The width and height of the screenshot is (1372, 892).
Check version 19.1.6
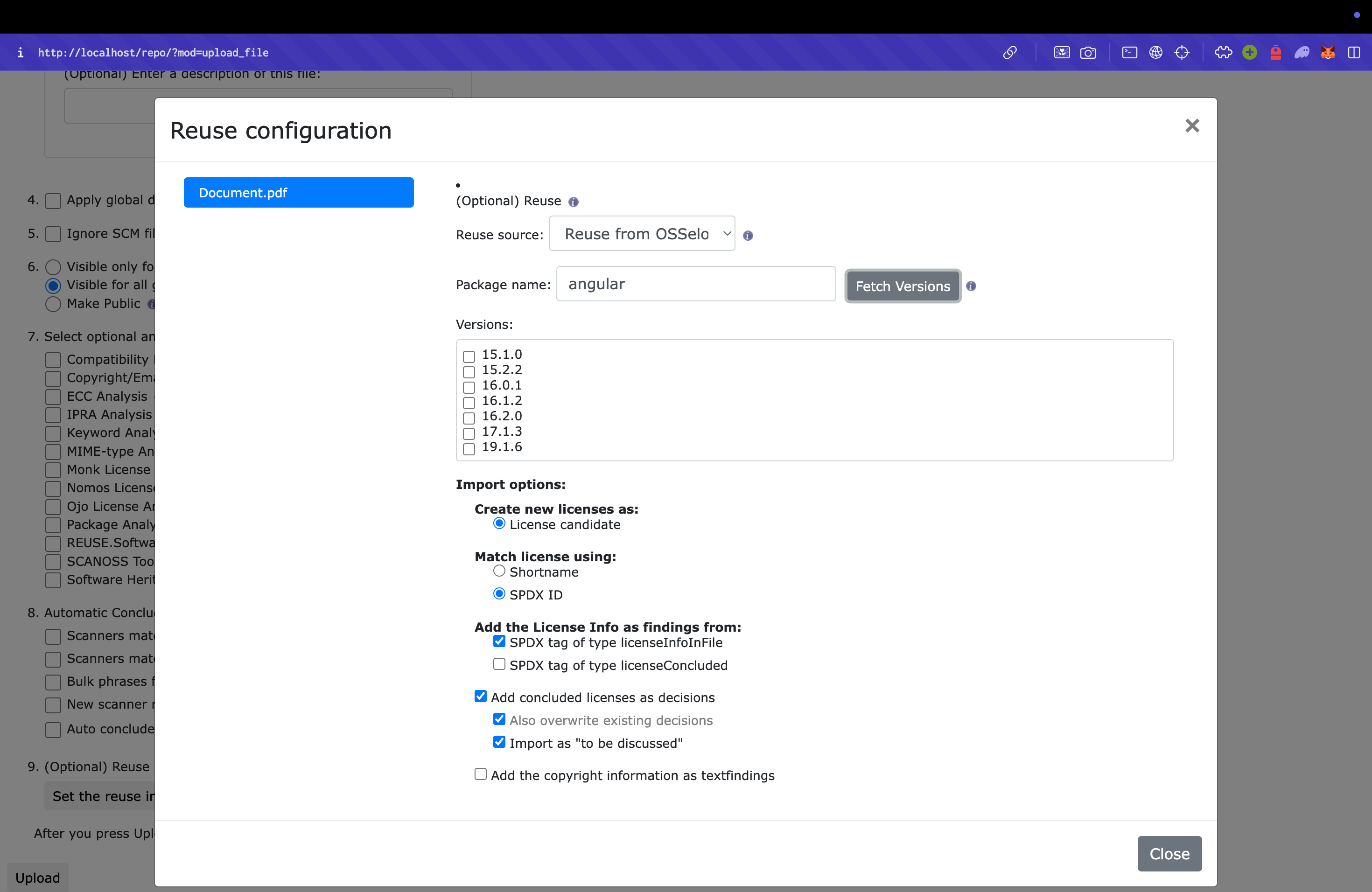tap(469, 449)
